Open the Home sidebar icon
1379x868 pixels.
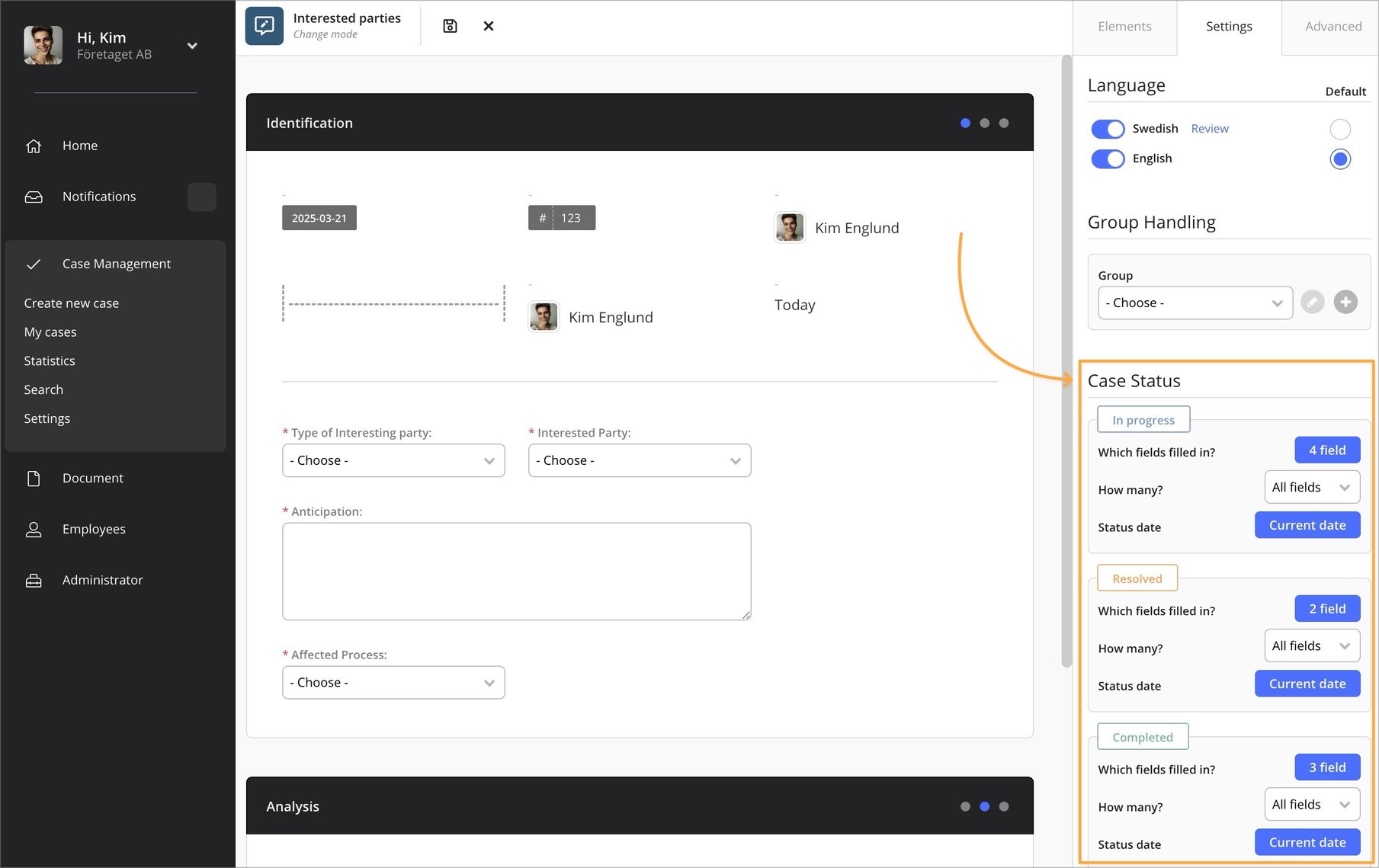pyautogui.click(x=34, y=146)
